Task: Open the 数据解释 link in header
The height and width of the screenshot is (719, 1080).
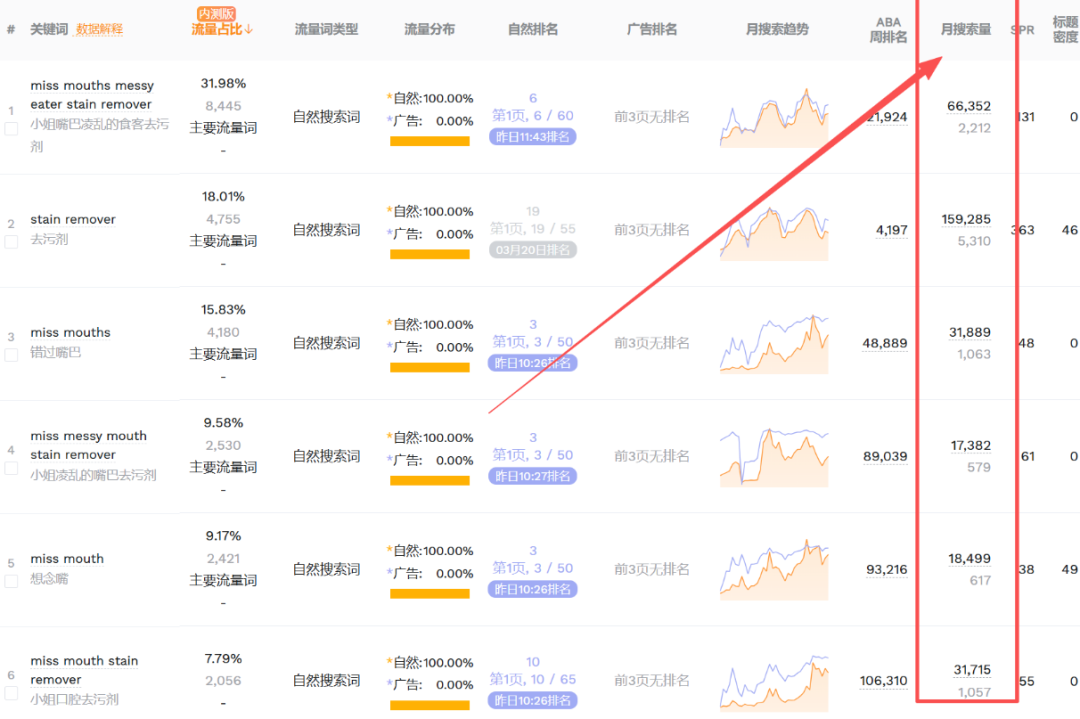Action: tap(99, 29)
